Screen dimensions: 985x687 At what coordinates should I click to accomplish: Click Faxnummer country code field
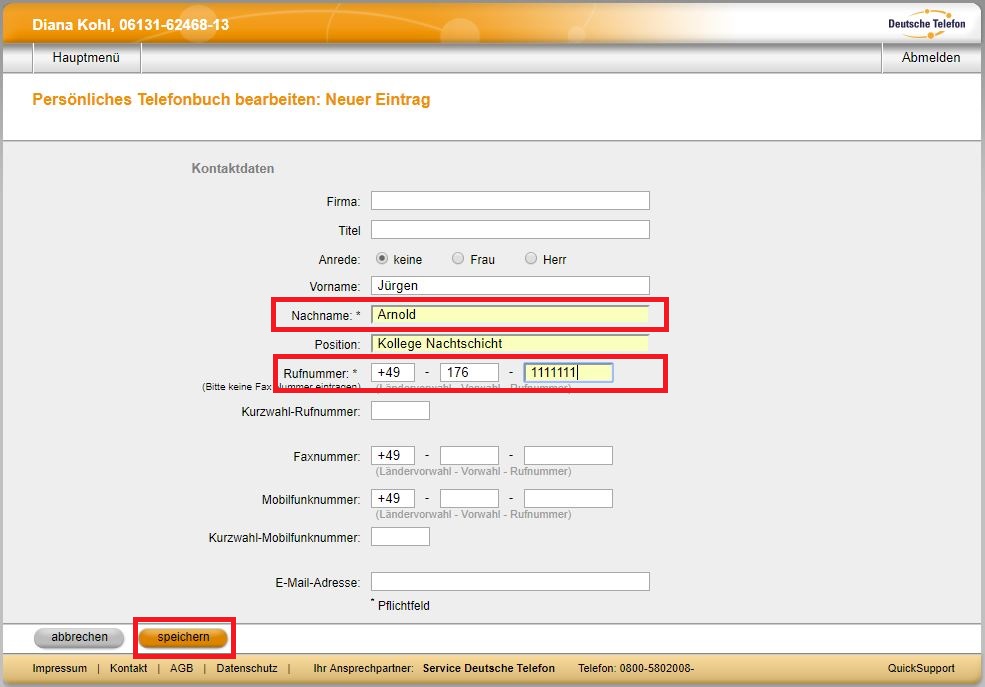(x=393, y=455)
